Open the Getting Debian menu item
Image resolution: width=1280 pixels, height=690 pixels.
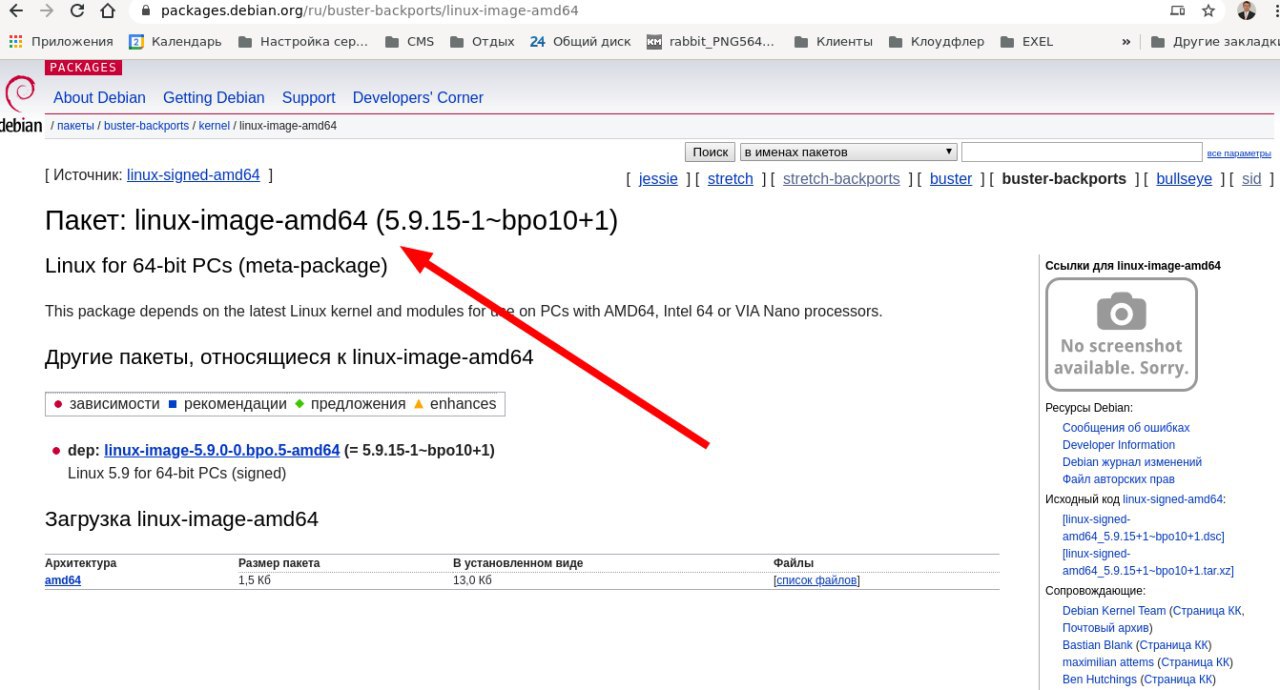tap(214, 97)
